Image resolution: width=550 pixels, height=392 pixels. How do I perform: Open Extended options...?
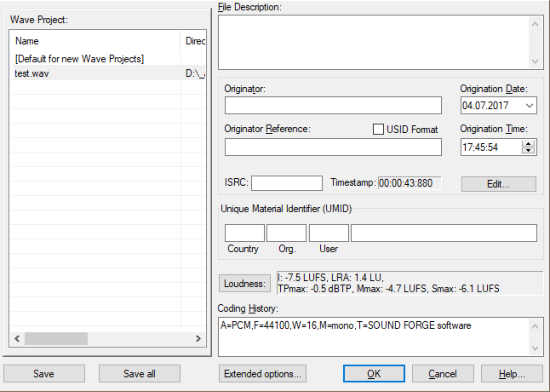tap(263, 374)
